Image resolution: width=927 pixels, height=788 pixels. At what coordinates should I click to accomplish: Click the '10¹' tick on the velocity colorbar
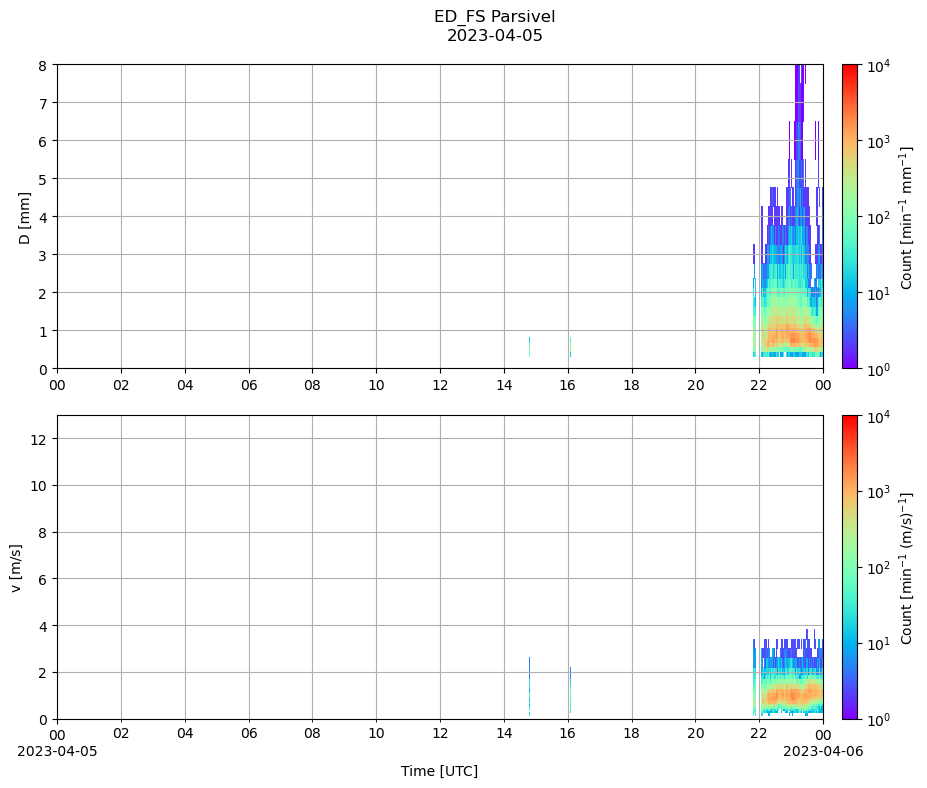coord(879,643)
